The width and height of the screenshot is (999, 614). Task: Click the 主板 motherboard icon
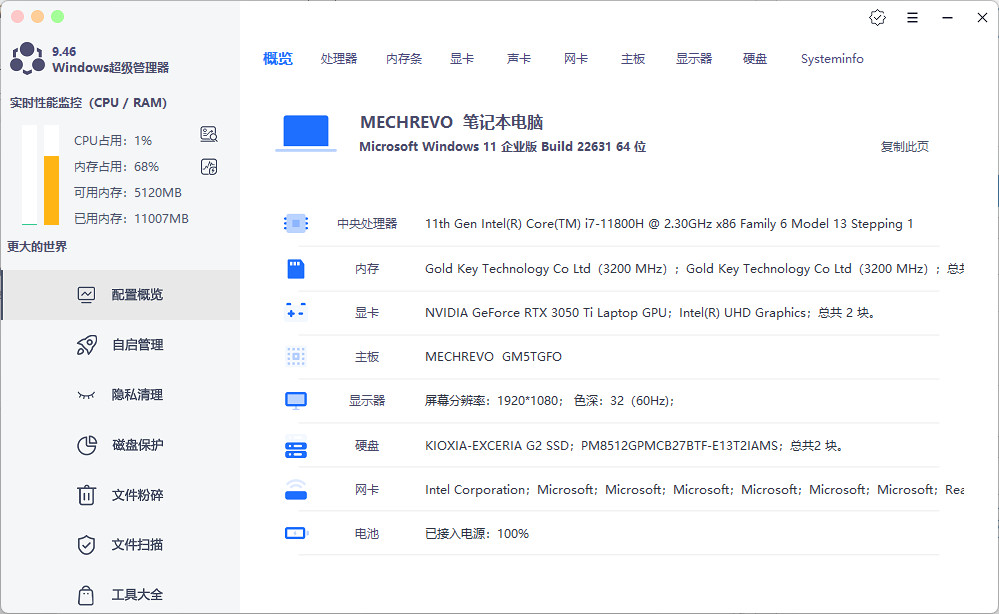click(x=296, y=357)
